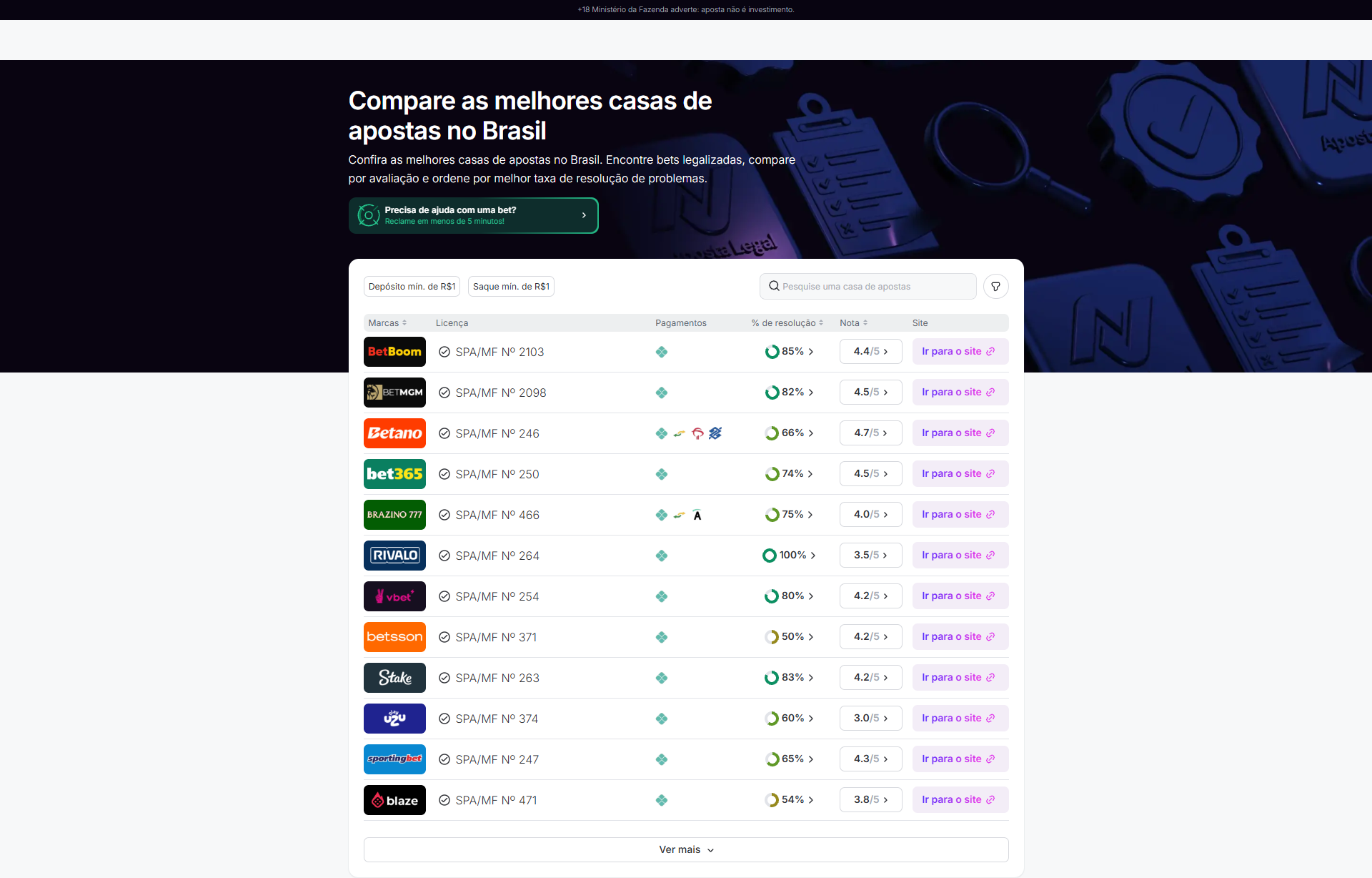
Task: Click license text SPA/MF Nº 263
Action: coord(497,678)
